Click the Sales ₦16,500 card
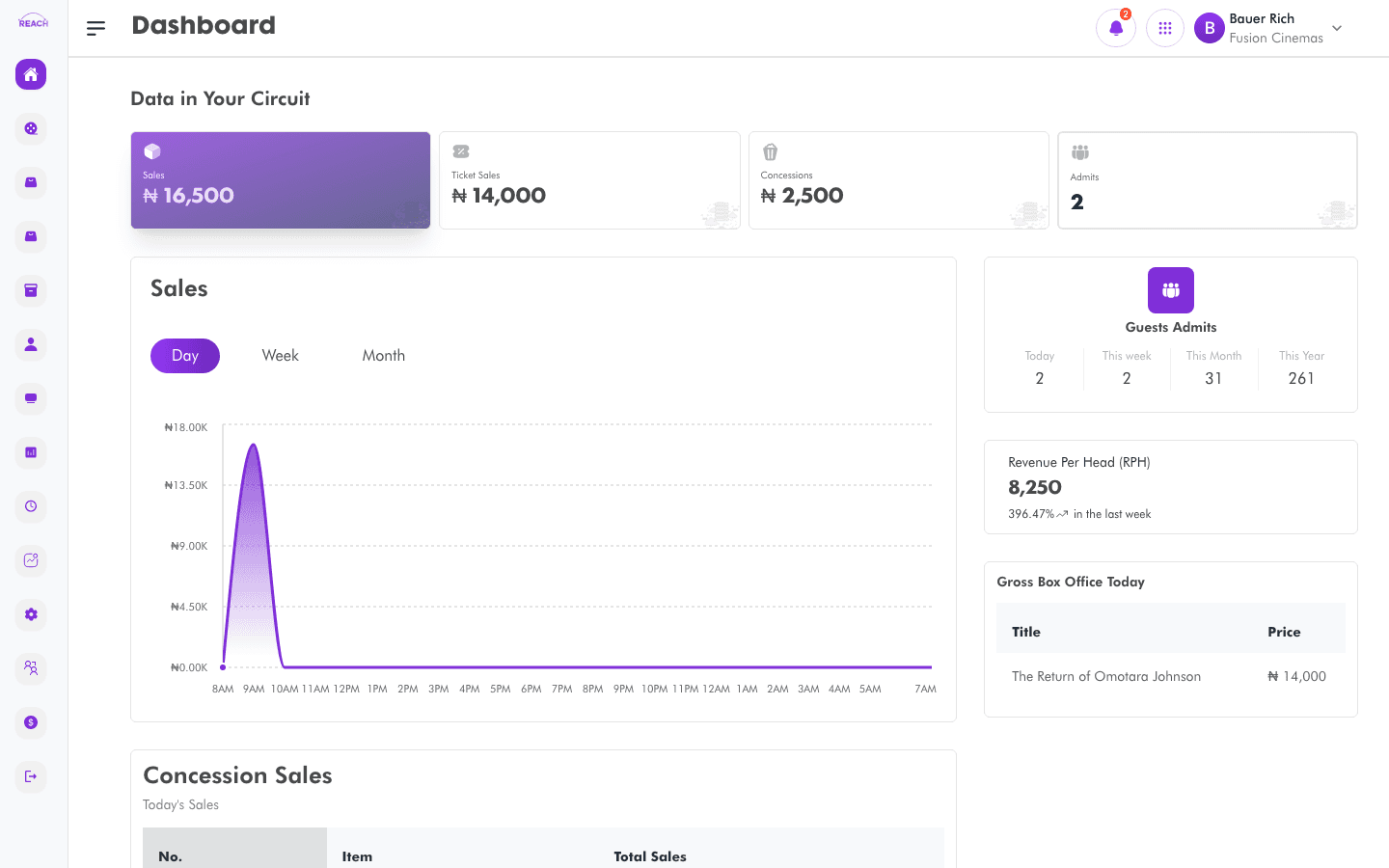This screenshot has width=1389, height=868. pyautogui.click(x=281, y=180)
